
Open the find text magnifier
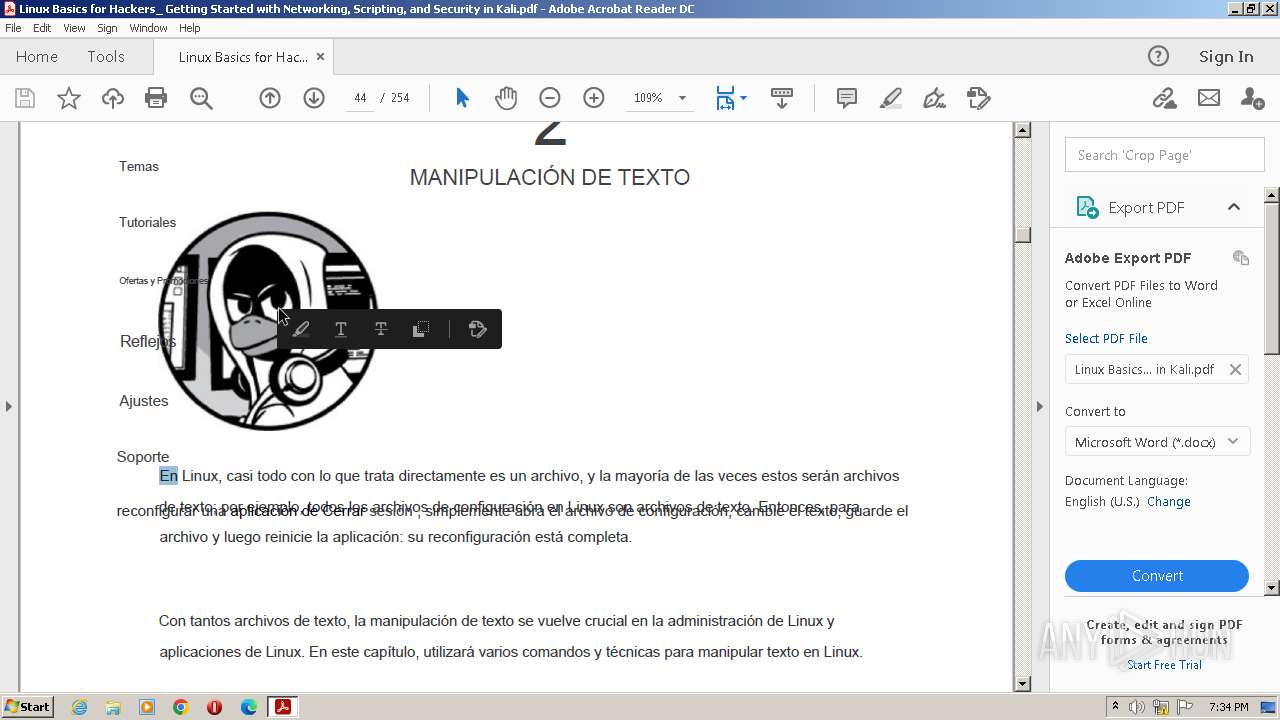click(201, 98)
